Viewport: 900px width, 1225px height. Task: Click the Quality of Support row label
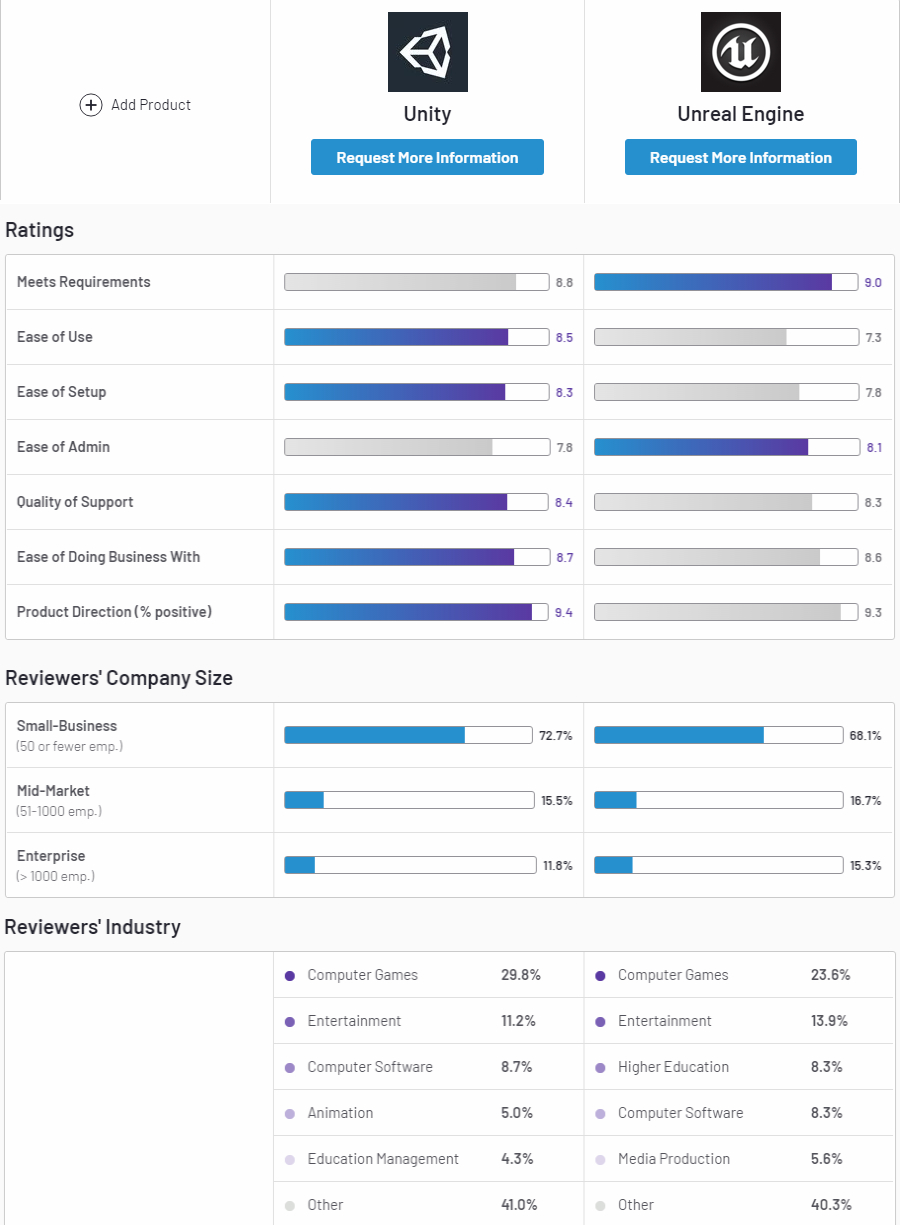pos(75,502)
